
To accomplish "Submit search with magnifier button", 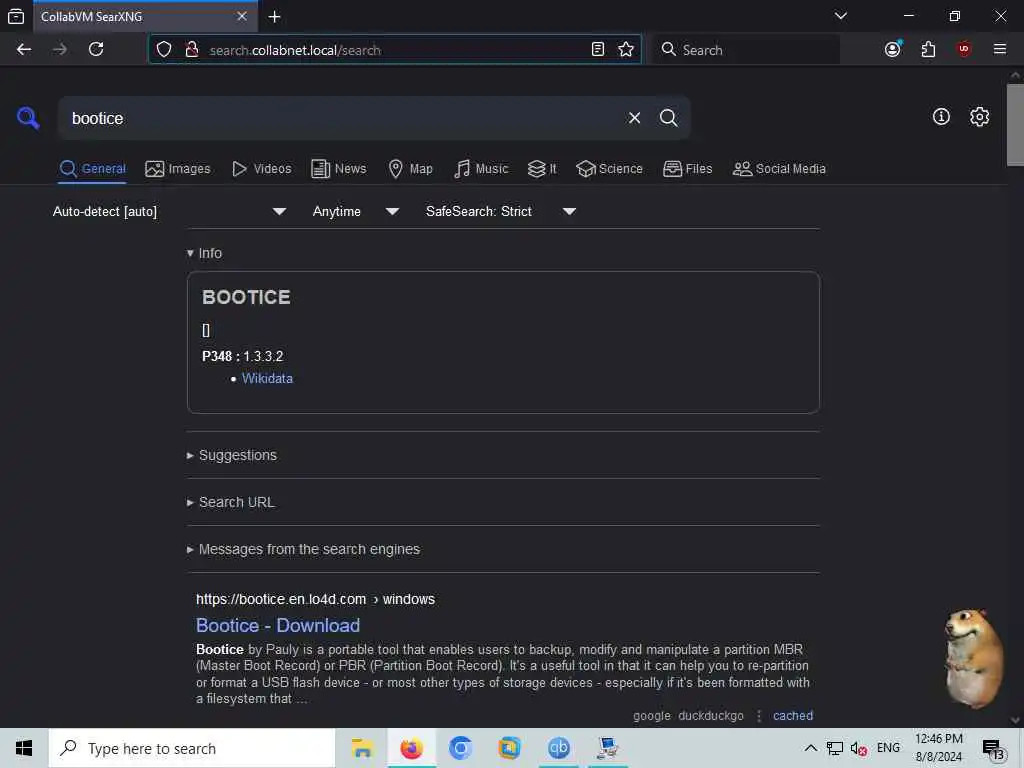I will click(668, 118).
